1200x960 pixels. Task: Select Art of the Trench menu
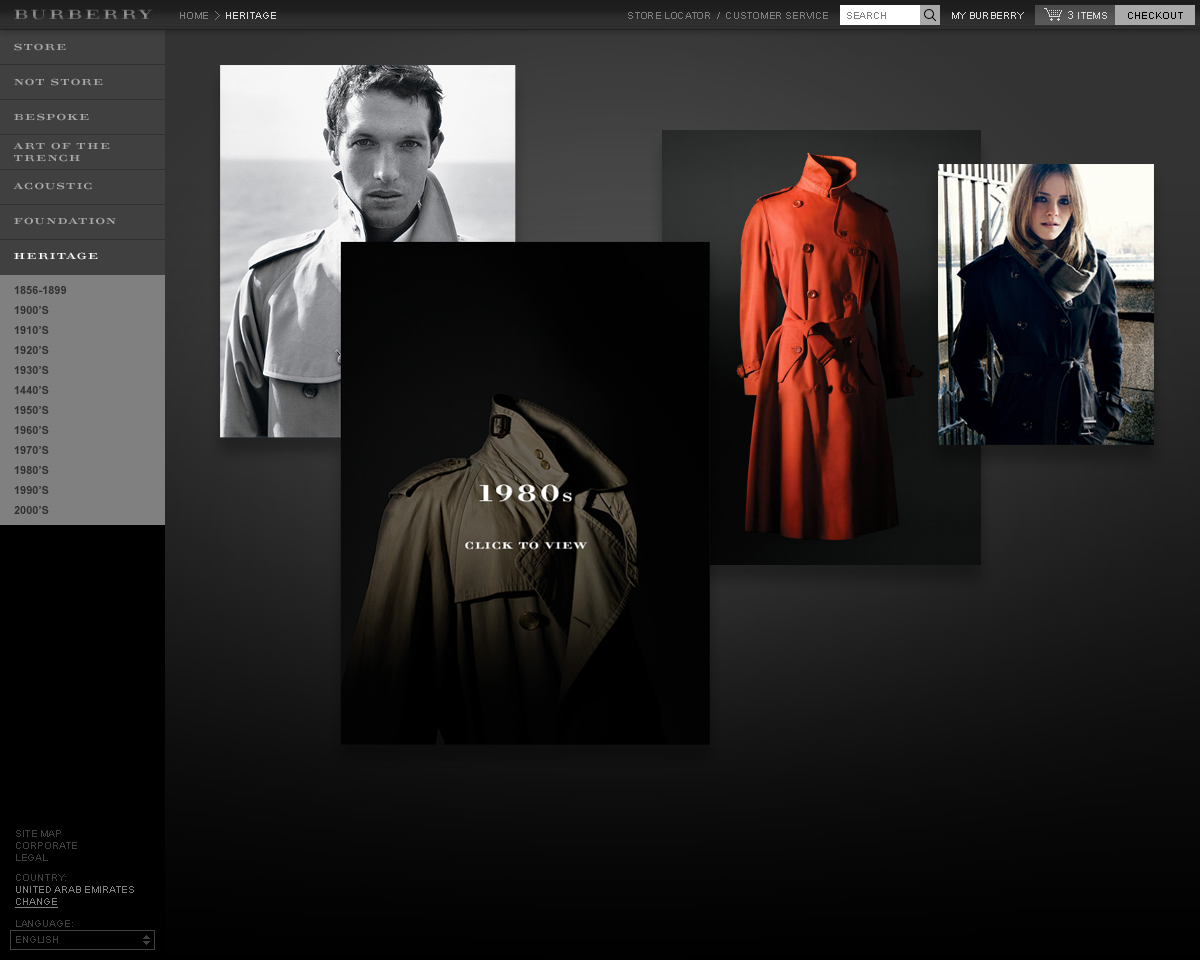[x=62, y=152]
